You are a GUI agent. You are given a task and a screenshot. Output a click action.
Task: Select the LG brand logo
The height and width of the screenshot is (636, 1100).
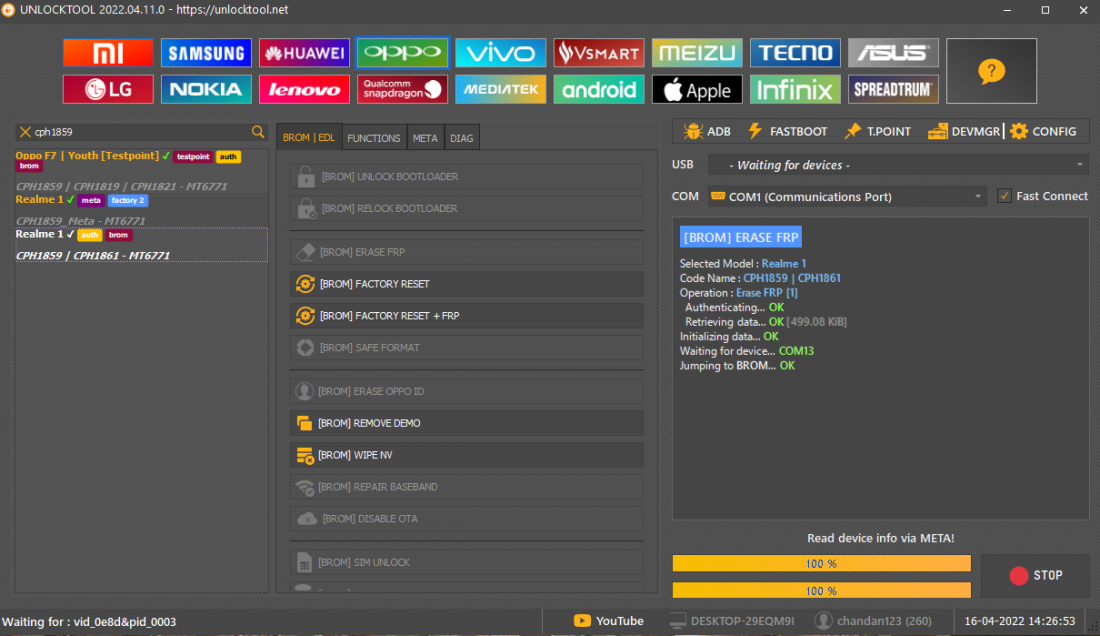(108, 90)
